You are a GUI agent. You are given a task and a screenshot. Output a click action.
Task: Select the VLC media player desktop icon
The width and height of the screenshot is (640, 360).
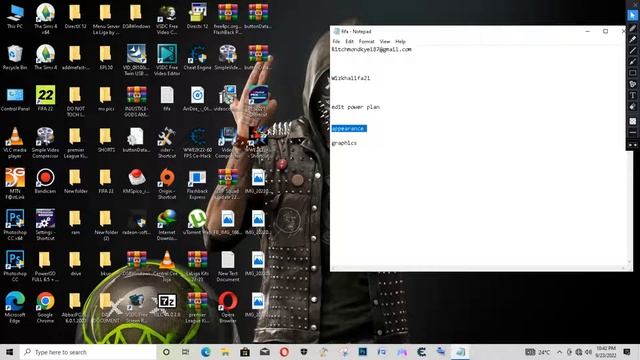click(15, 142)
